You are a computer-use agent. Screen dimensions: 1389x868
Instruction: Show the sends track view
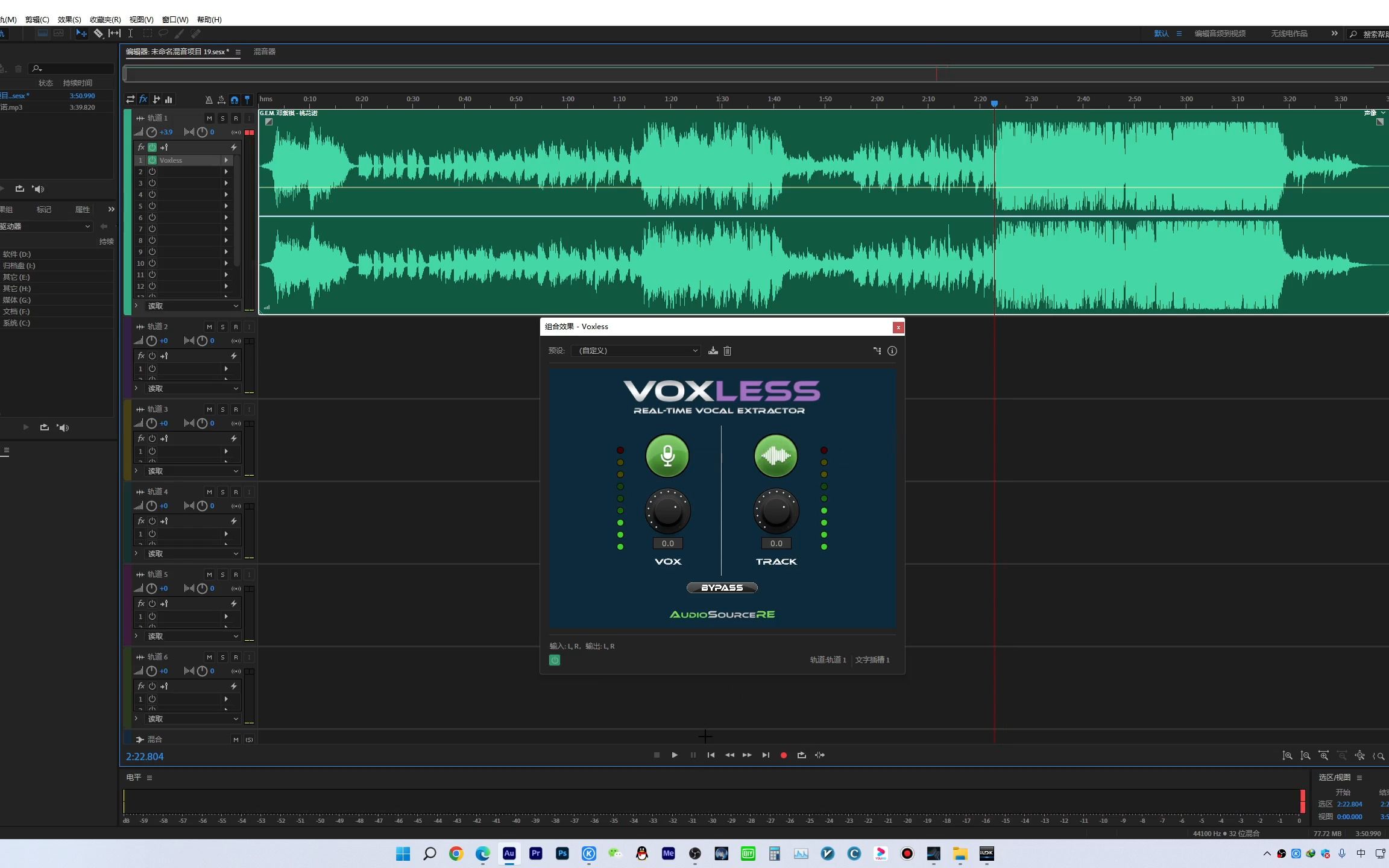tap(156, 99)
